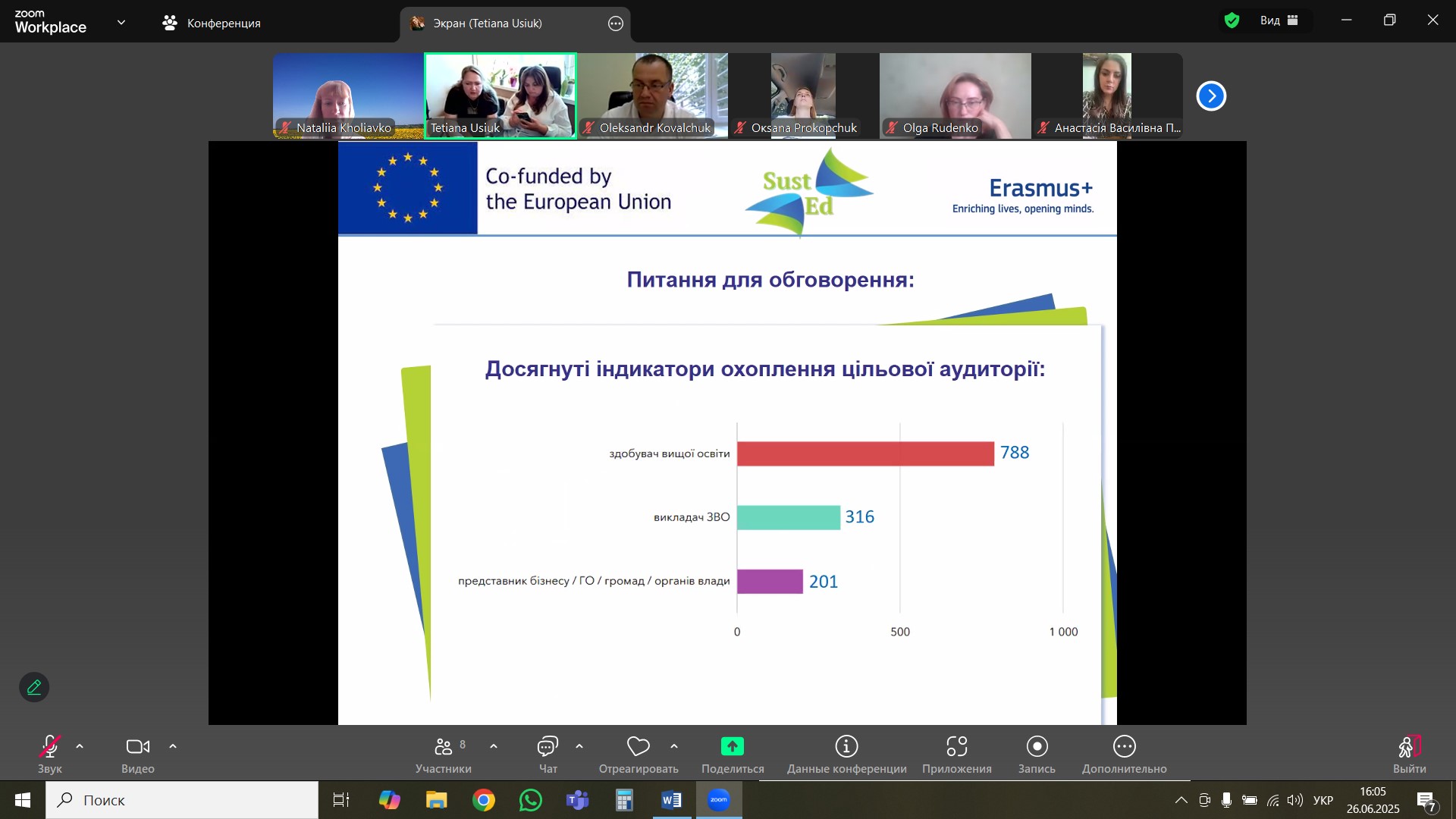Expand video options arrow next to Видео
Viewport: 1456px width, 819px height.
[173, 747]
